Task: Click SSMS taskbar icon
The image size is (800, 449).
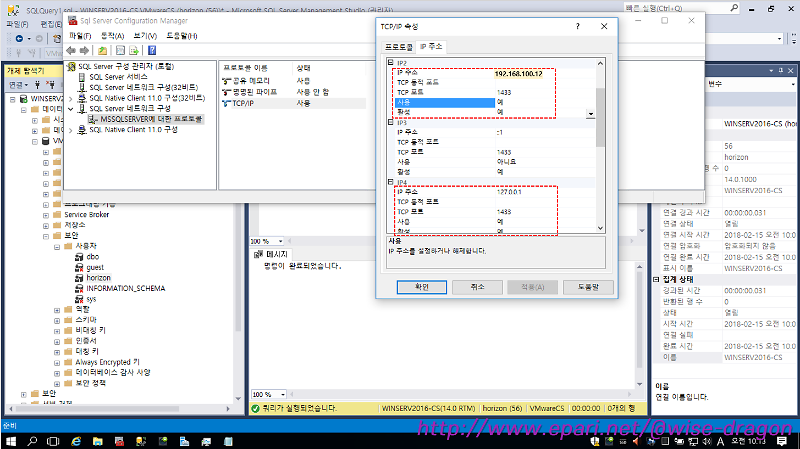Action: point(141,441)
